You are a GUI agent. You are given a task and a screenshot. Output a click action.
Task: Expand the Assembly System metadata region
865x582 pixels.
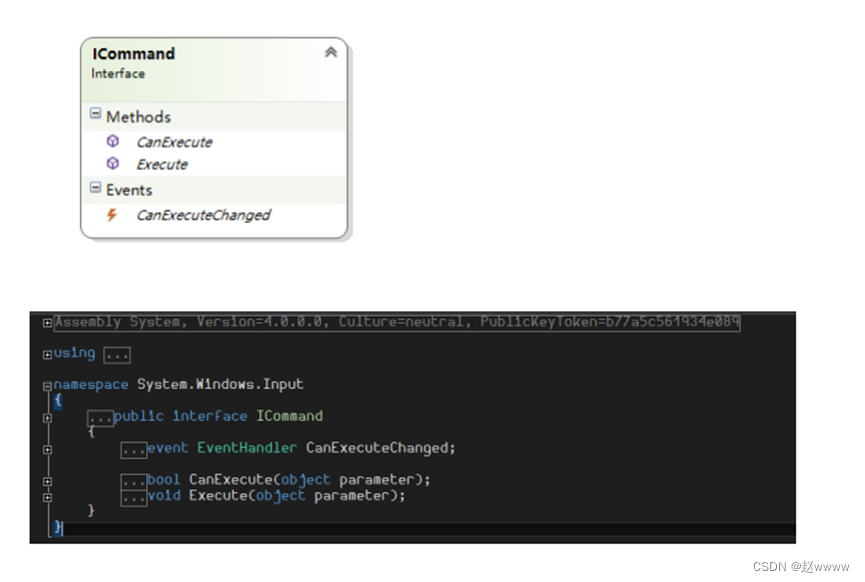point(48,322)
